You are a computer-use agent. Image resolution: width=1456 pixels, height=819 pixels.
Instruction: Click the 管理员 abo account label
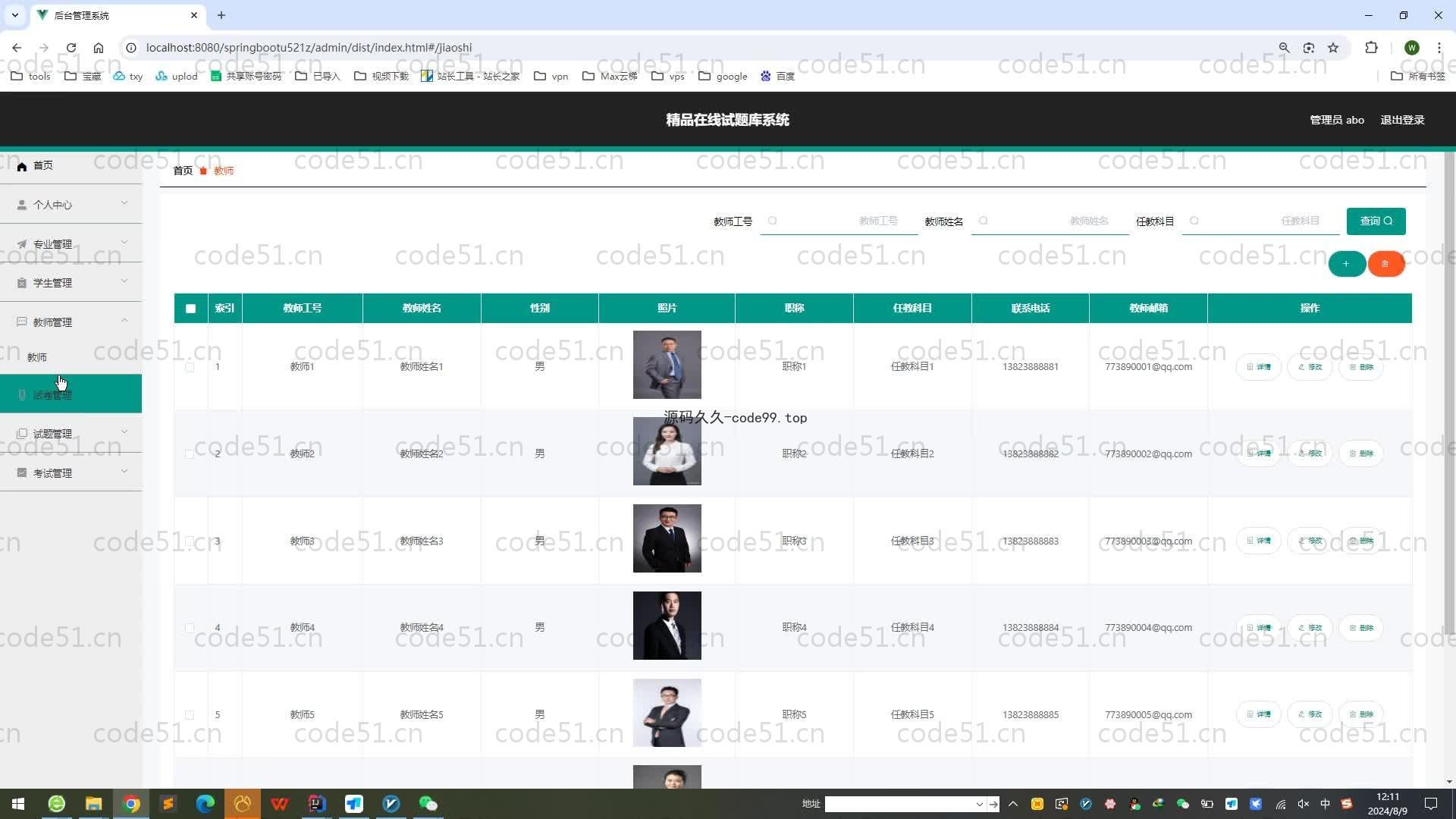pos(1337,120)
